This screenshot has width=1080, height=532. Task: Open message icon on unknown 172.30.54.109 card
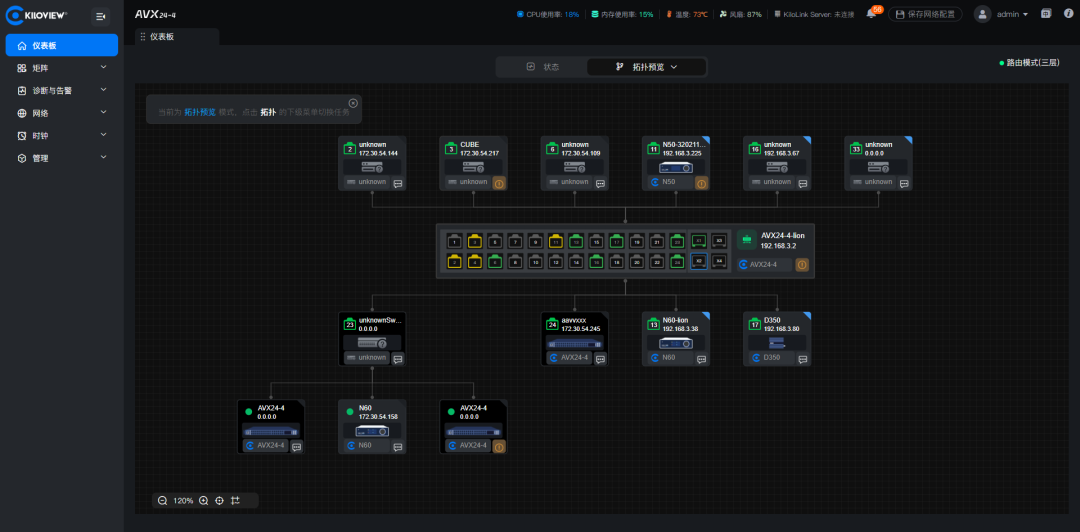(x=601, y=183)
